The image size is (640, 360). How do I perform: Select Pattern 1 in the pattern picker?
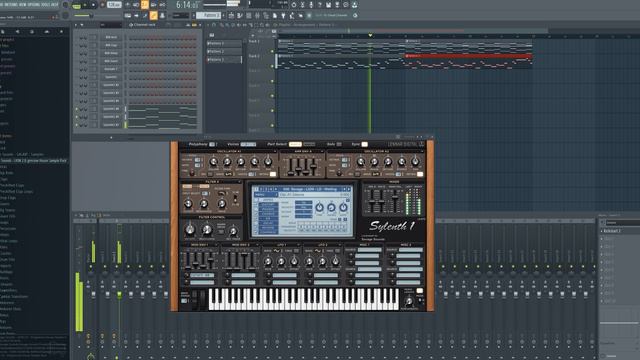pyautogui.click(x=224, y=43)
